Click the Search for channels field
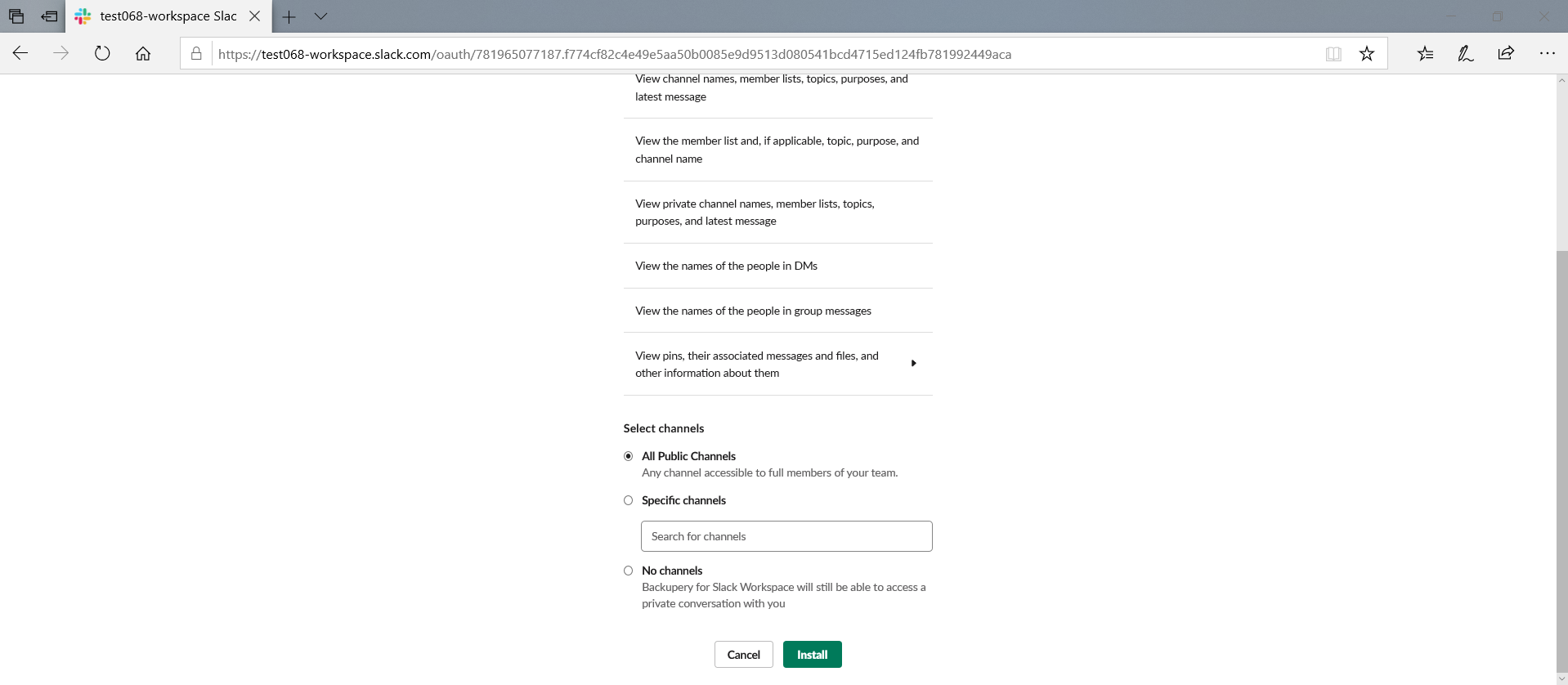 point(786,535)
